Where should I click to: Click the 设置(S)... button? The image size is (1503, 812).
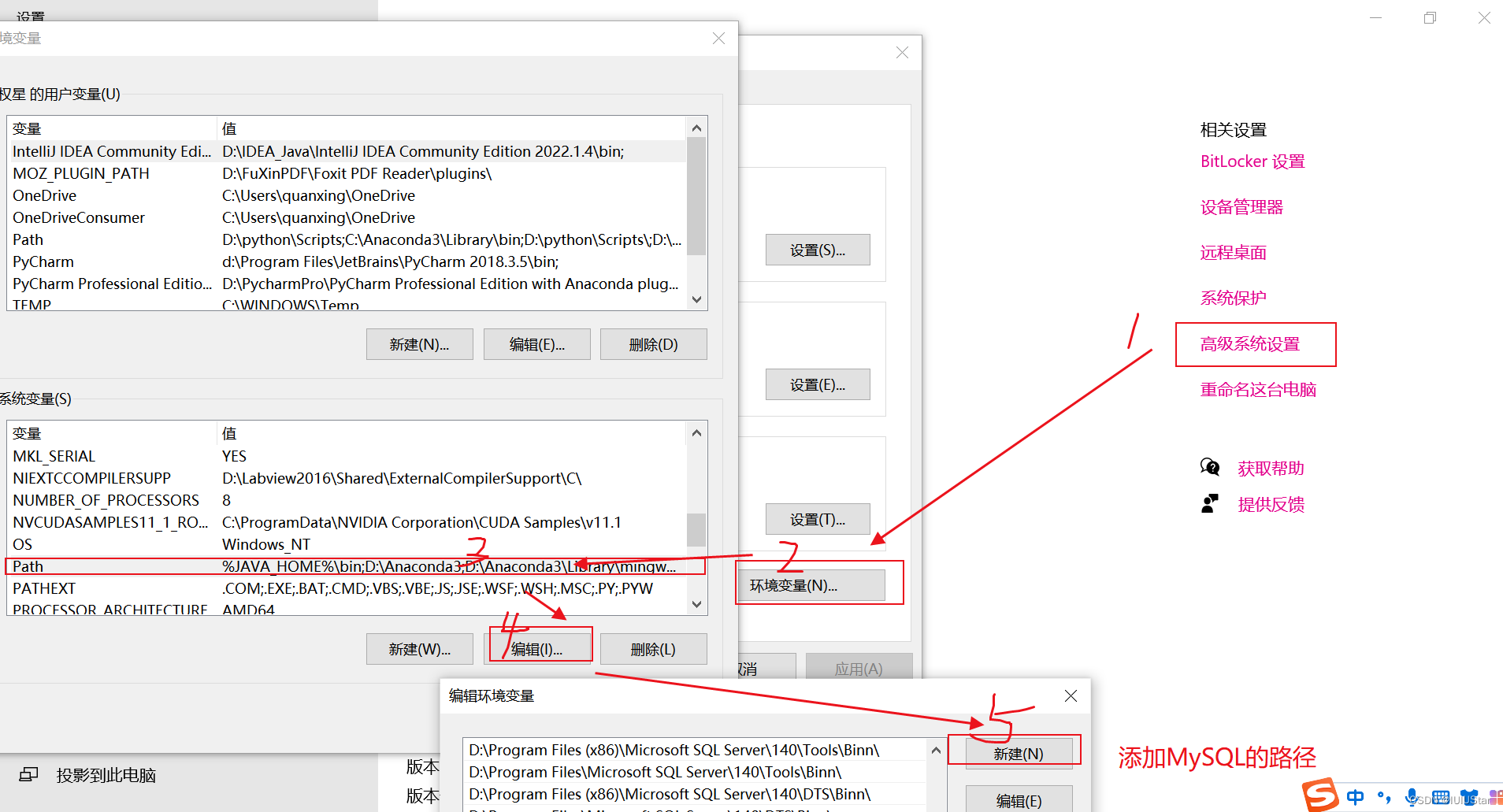(818, 250)
